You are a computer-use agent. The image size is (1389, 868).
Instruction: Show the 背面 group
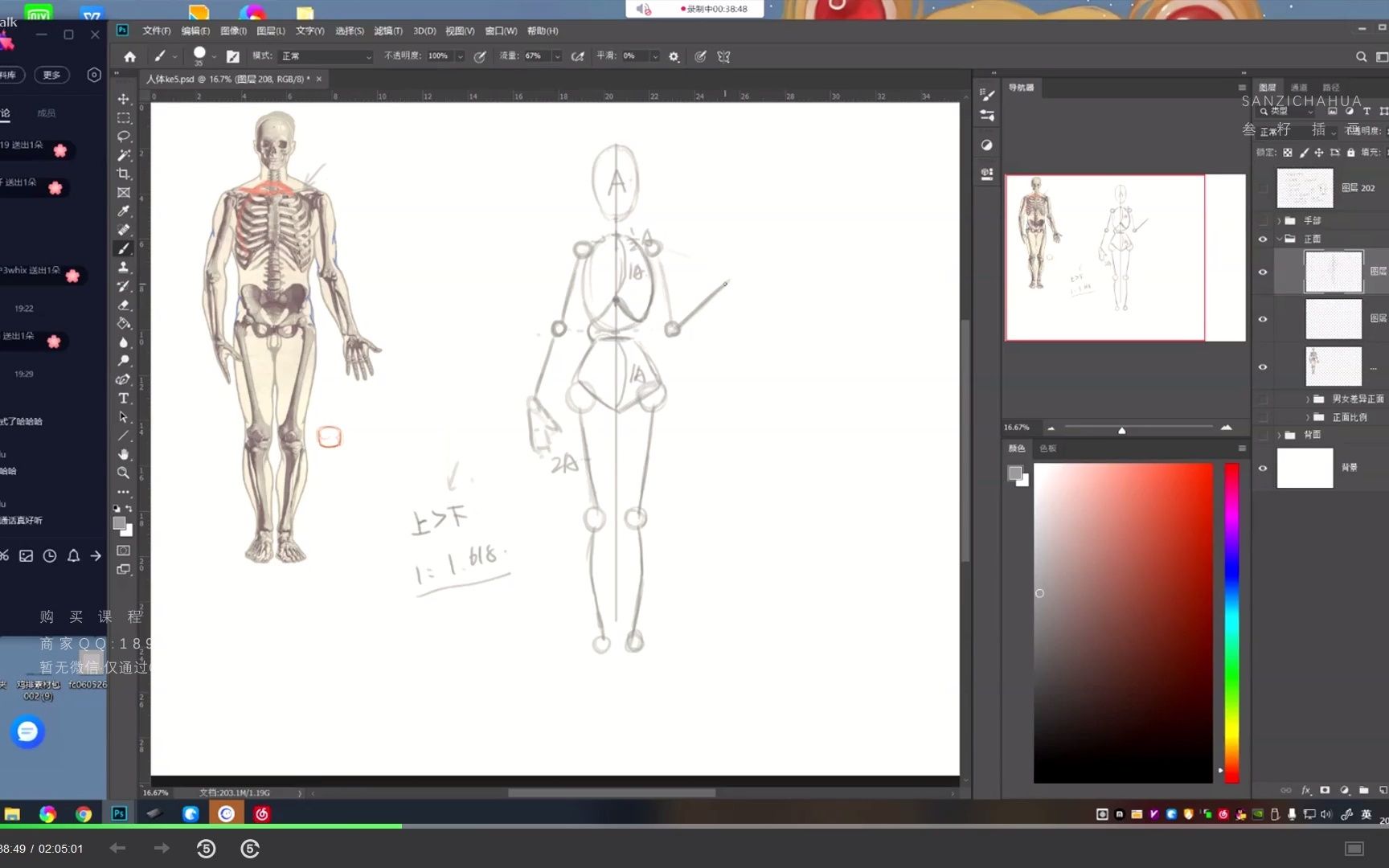(1262, 435)
